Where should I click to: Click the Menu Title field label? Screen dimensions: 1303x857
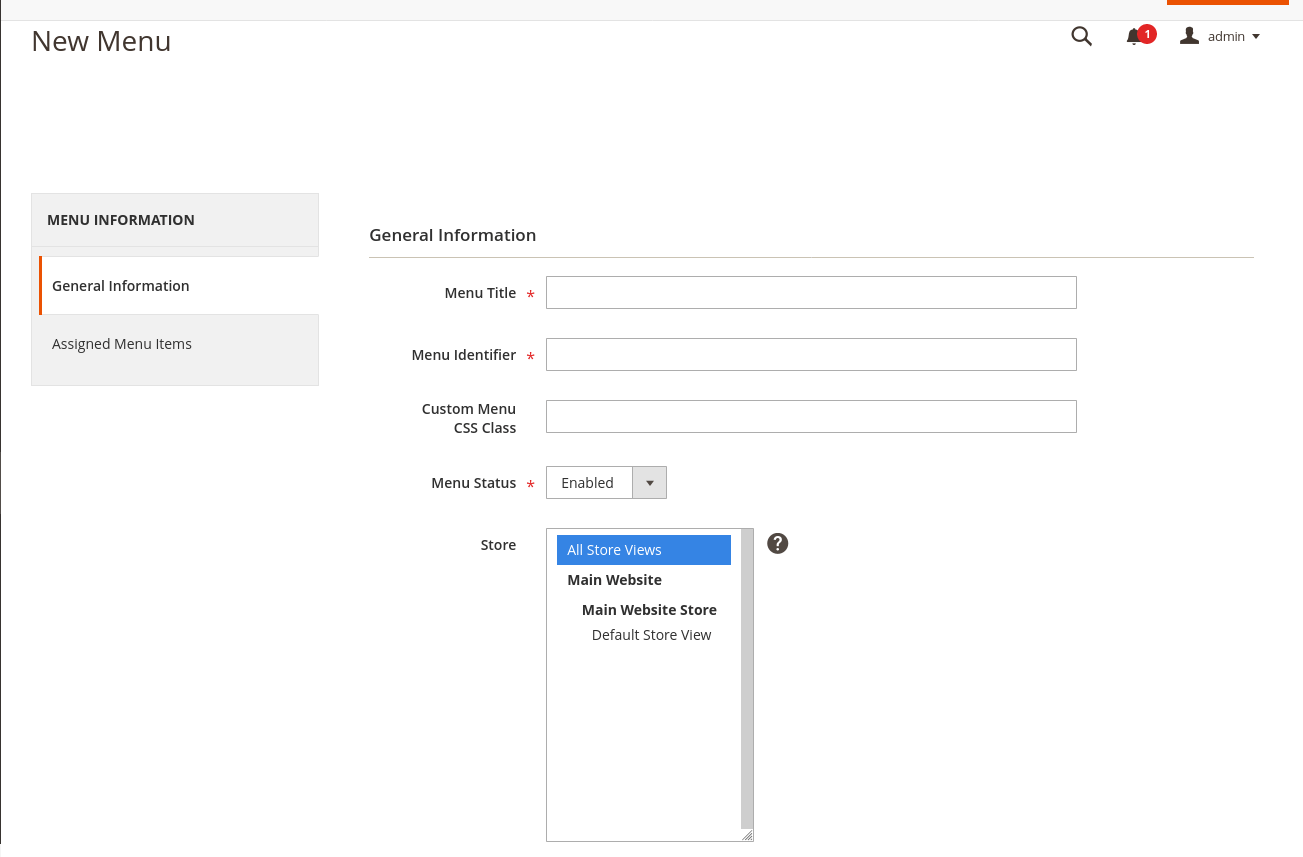point(480,293)
